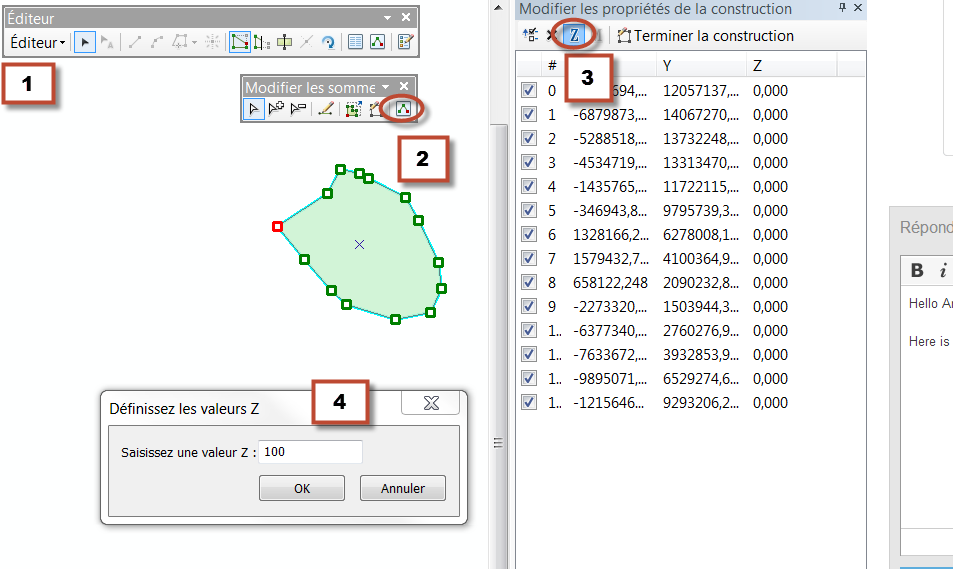The height and width of the screenshot is (569, 953).
Task: Toggle the Edit Vertices tool in Éditeur toolbar
Action: (x=240, y=42)
